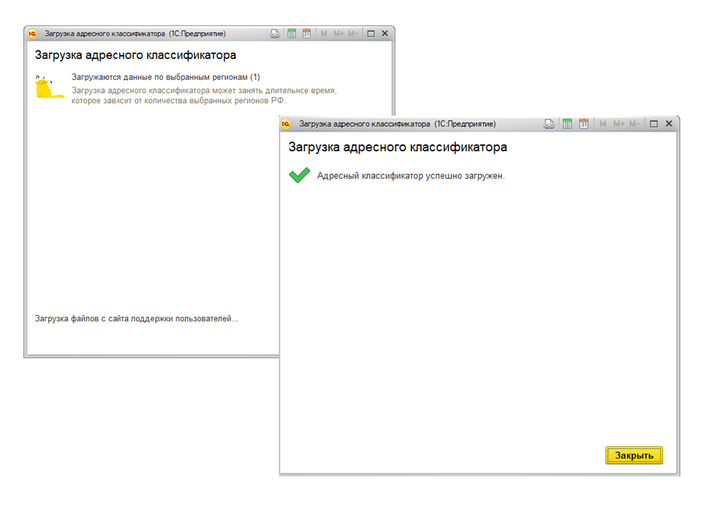Click the M+ button in the back window title bar
The width and height of the screenshot is (714, 508).
coord(339,34)
